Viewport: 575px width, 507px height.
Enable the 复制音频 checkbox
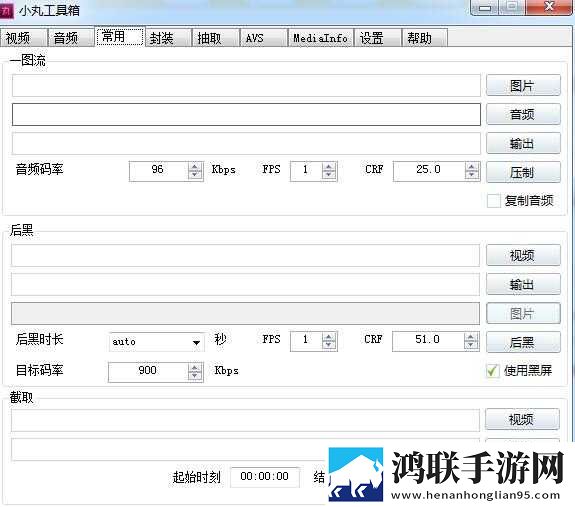[x=494, y=201]
